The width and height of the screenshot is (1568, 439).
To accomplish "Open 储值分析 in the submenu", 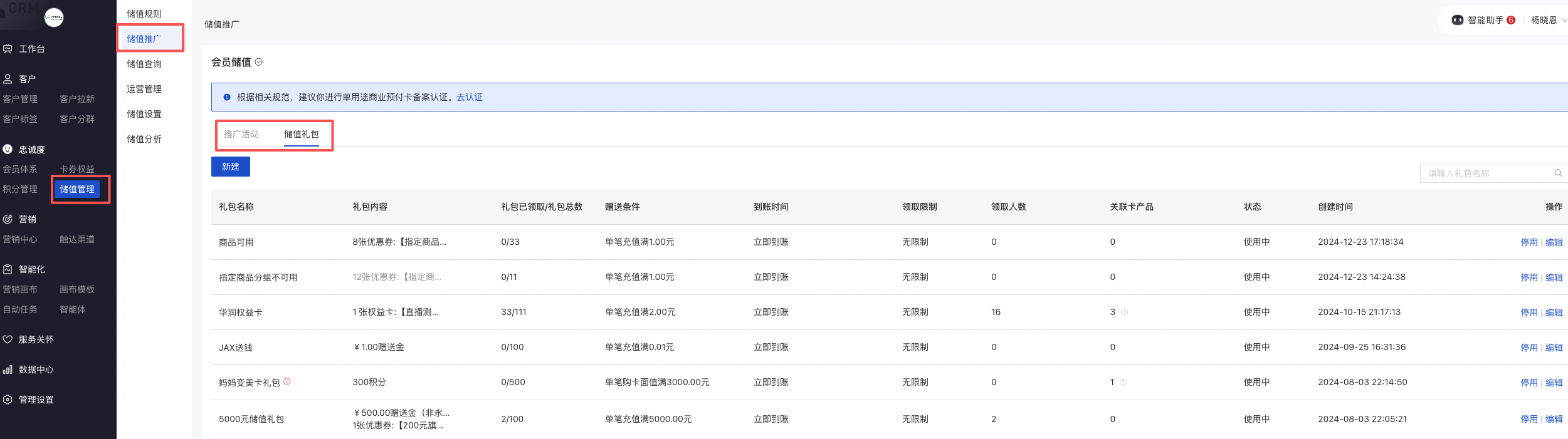I will point(144,139).
